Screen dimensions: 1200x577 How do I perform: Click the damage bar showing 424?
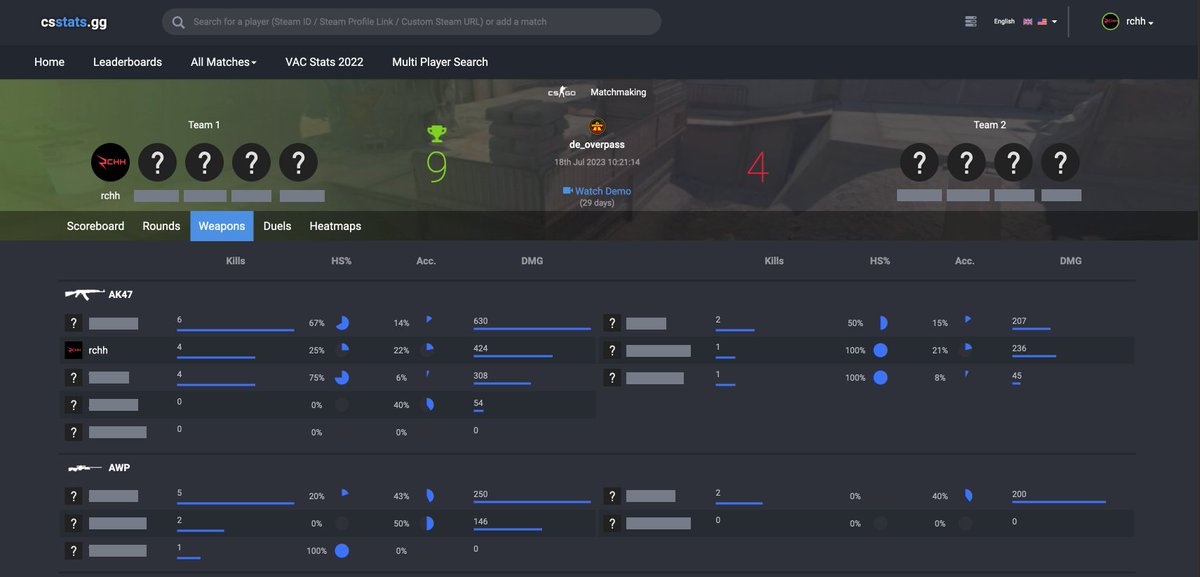[513, 355]
